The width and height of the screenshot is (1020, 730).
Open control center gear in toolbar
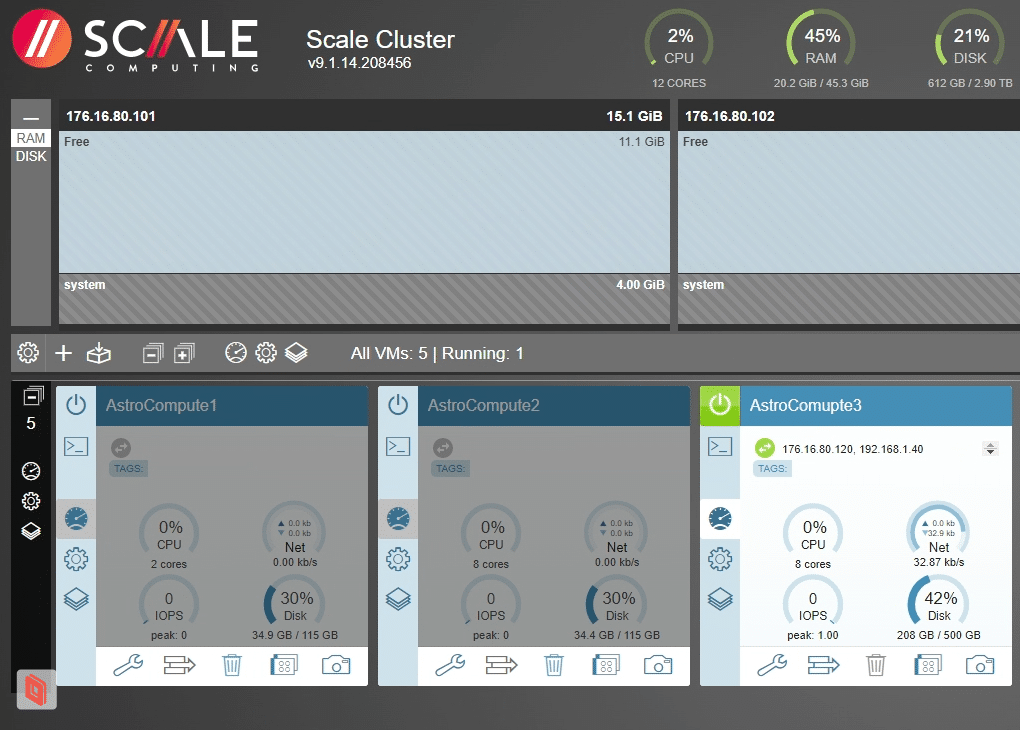[x=28, y=353]
